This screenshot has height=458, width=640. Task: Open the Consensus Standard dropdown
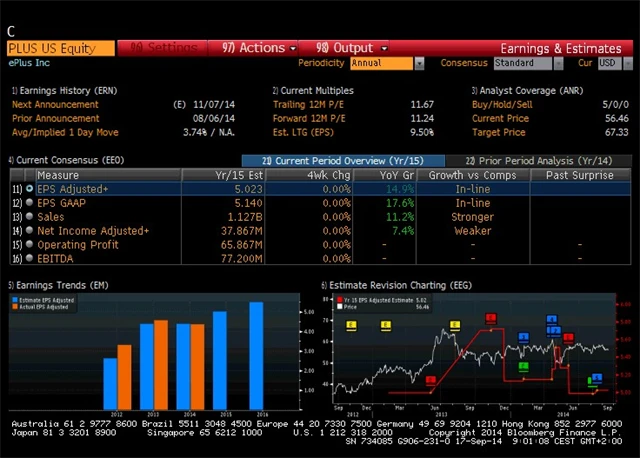click(x=527, y=63)
